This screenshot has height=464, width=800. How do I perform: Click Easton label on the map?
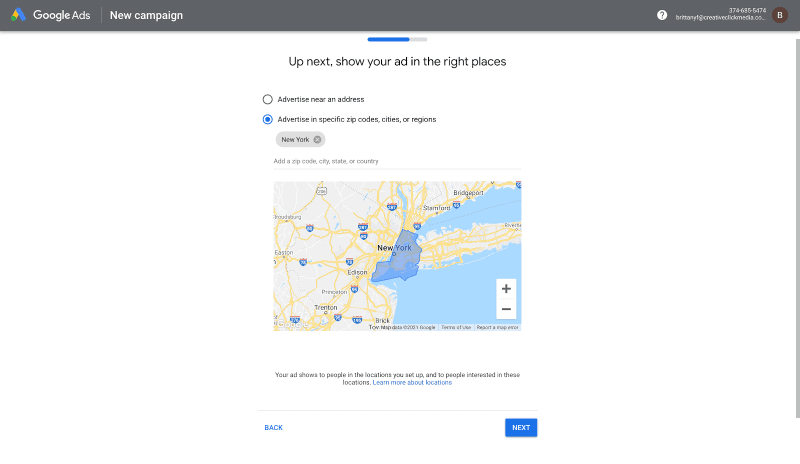coord(284,253)
